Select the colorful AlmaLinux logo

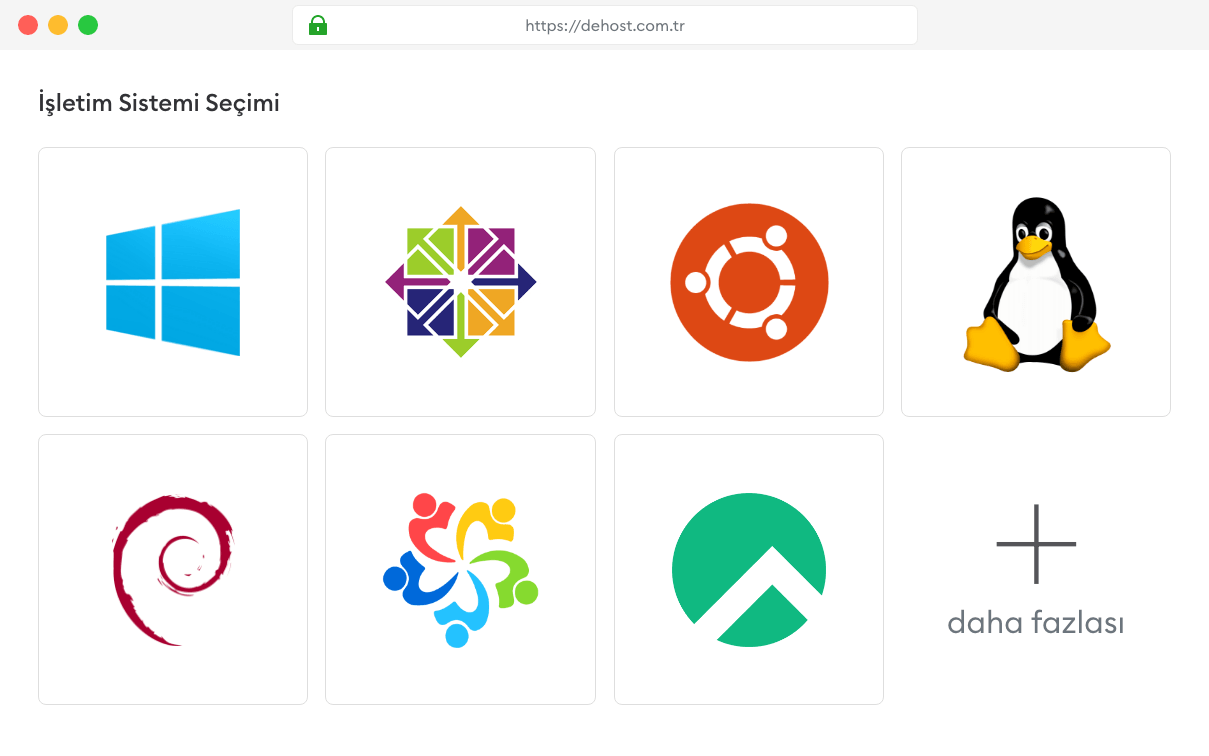coord(460,569)
